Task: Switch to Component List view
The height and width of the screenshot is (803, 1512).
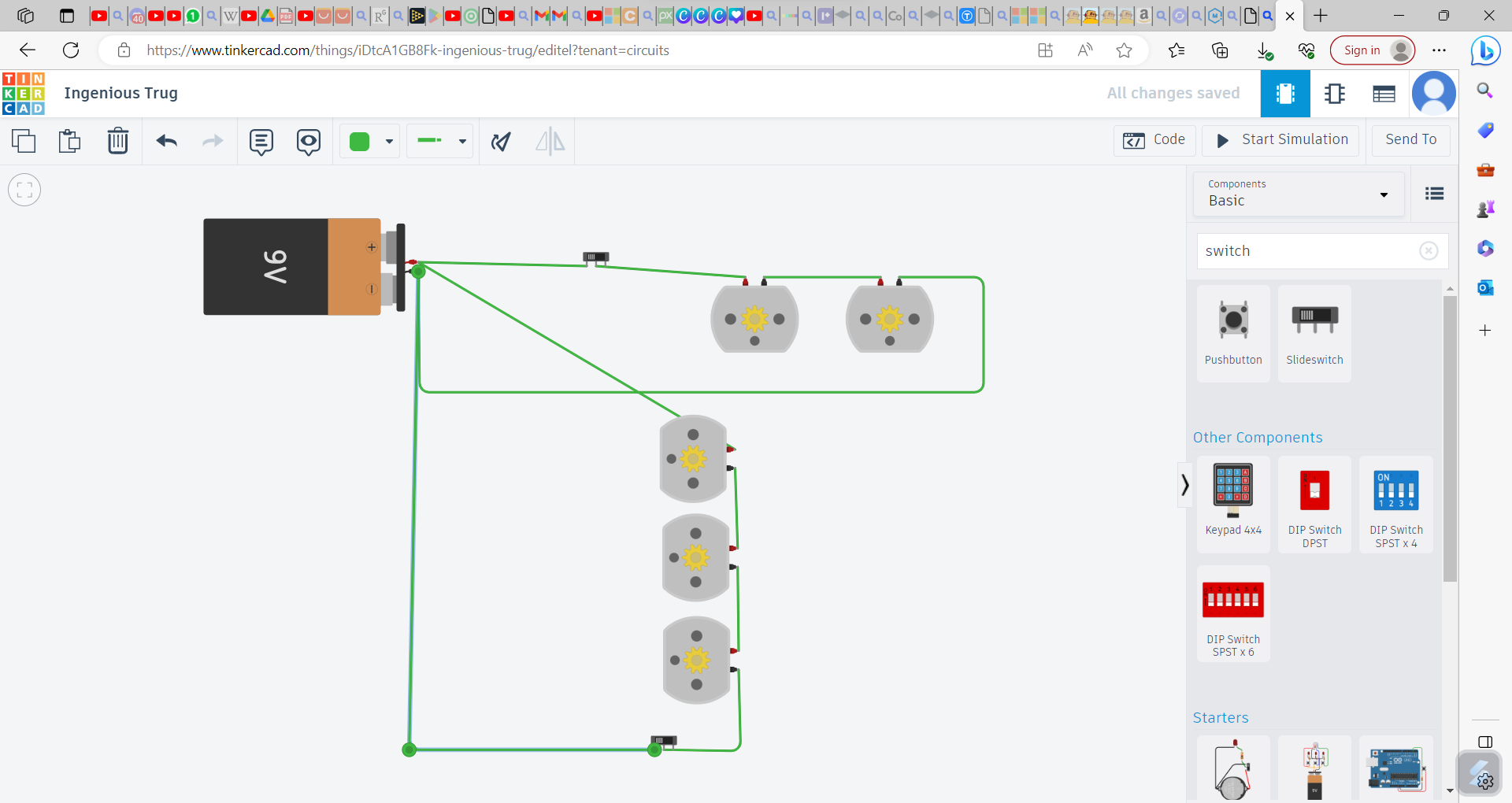Action: tap(1384, 94)
